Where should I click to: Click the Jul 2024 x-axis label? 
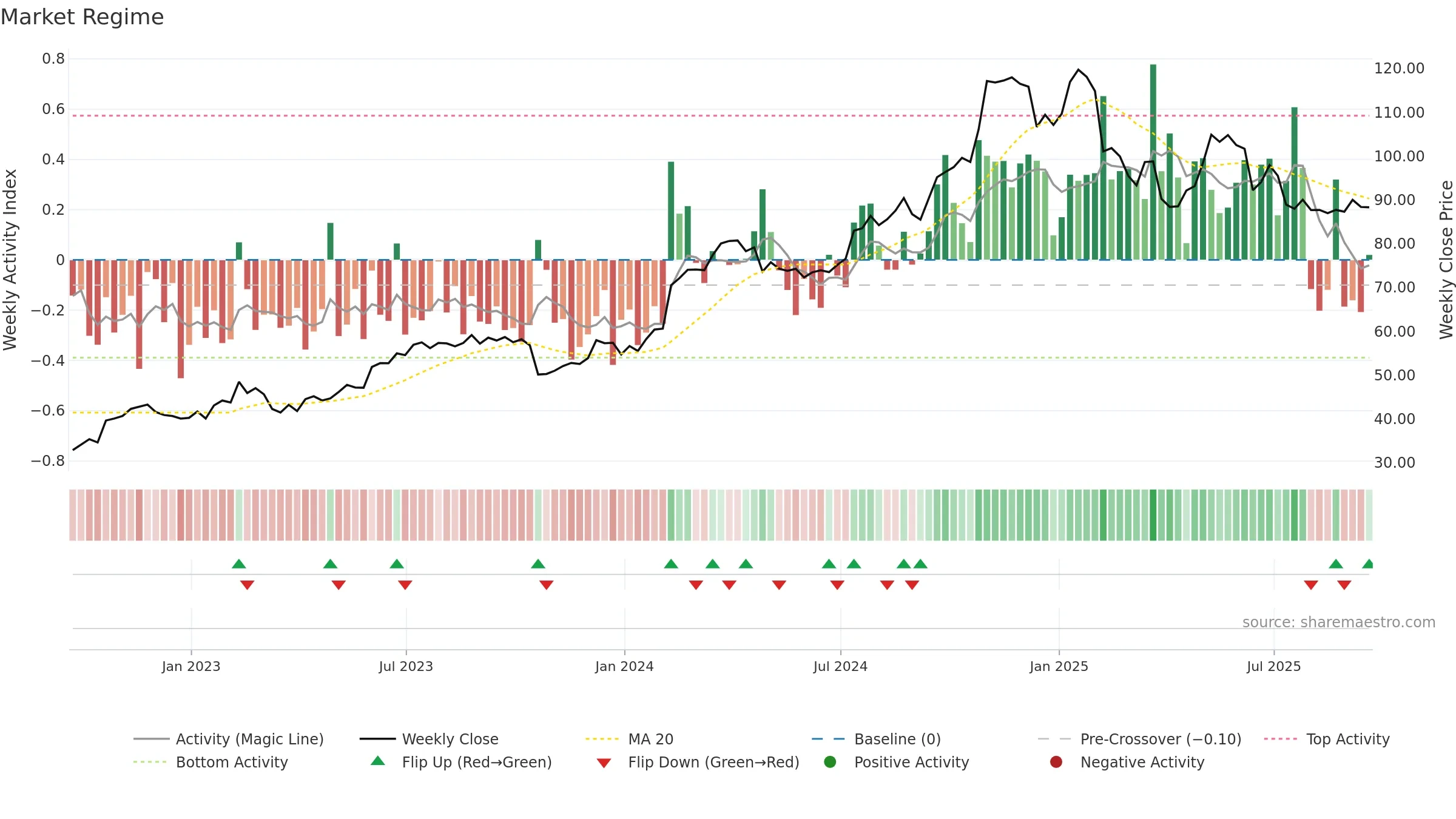pyautogui.click(x=840, y=666)
